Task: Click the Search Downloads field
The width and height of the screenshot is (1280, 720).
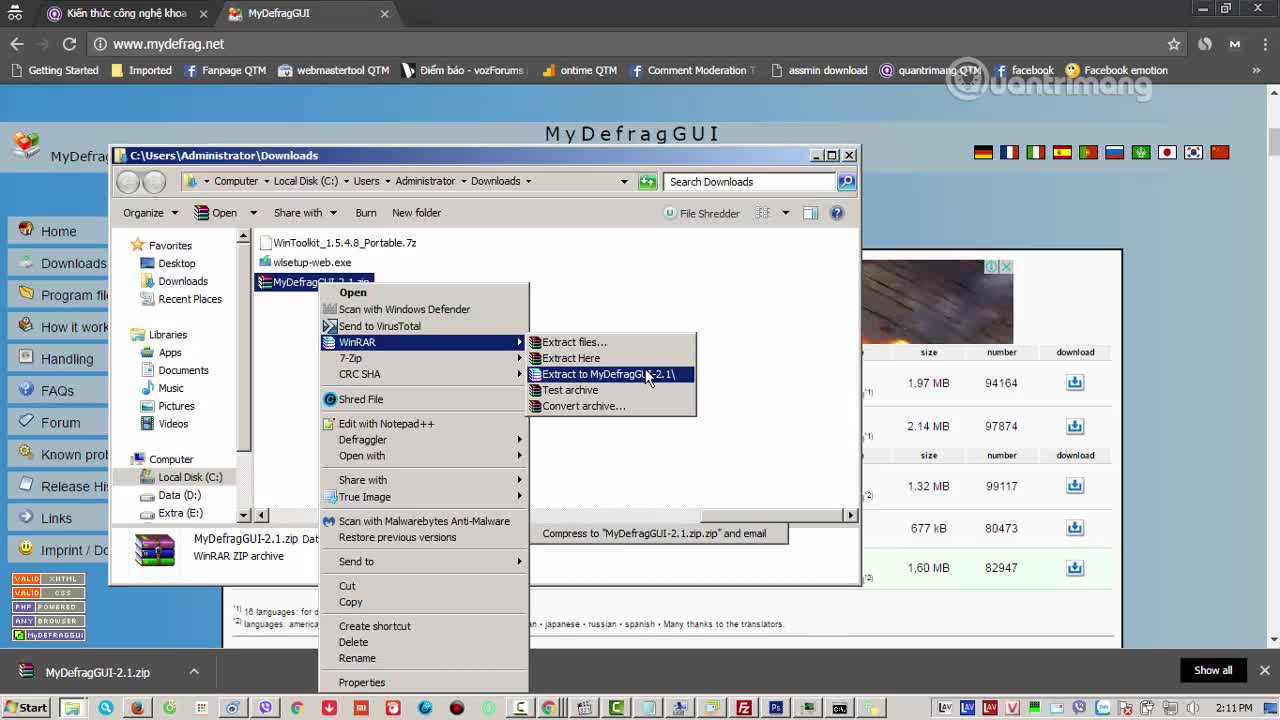Action: point(750,181)
